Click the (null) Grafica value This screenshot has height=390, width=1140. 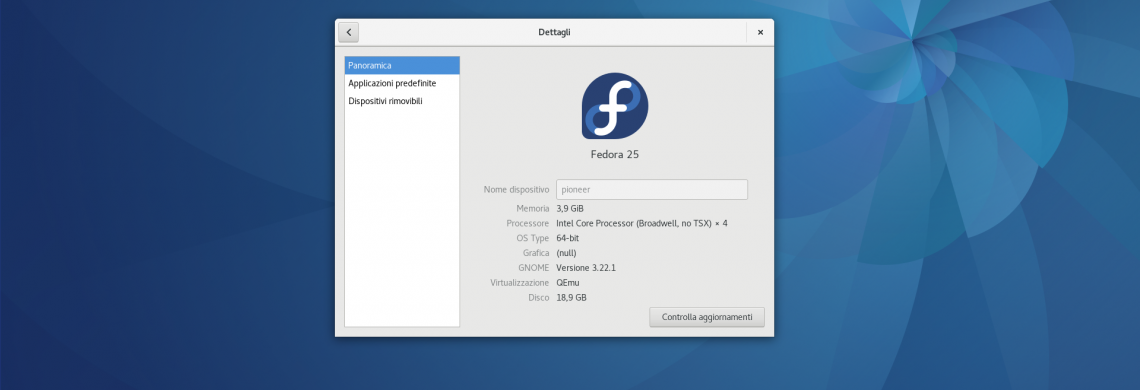[566, 253]
